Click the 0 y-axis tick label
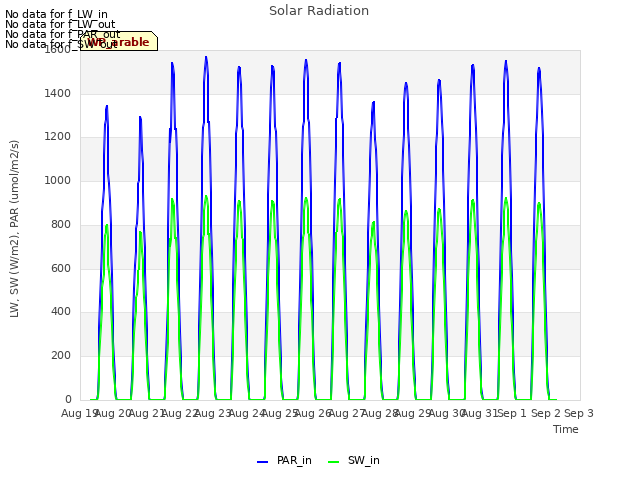Viewport: 640px width, 480px height. (68, 399)
